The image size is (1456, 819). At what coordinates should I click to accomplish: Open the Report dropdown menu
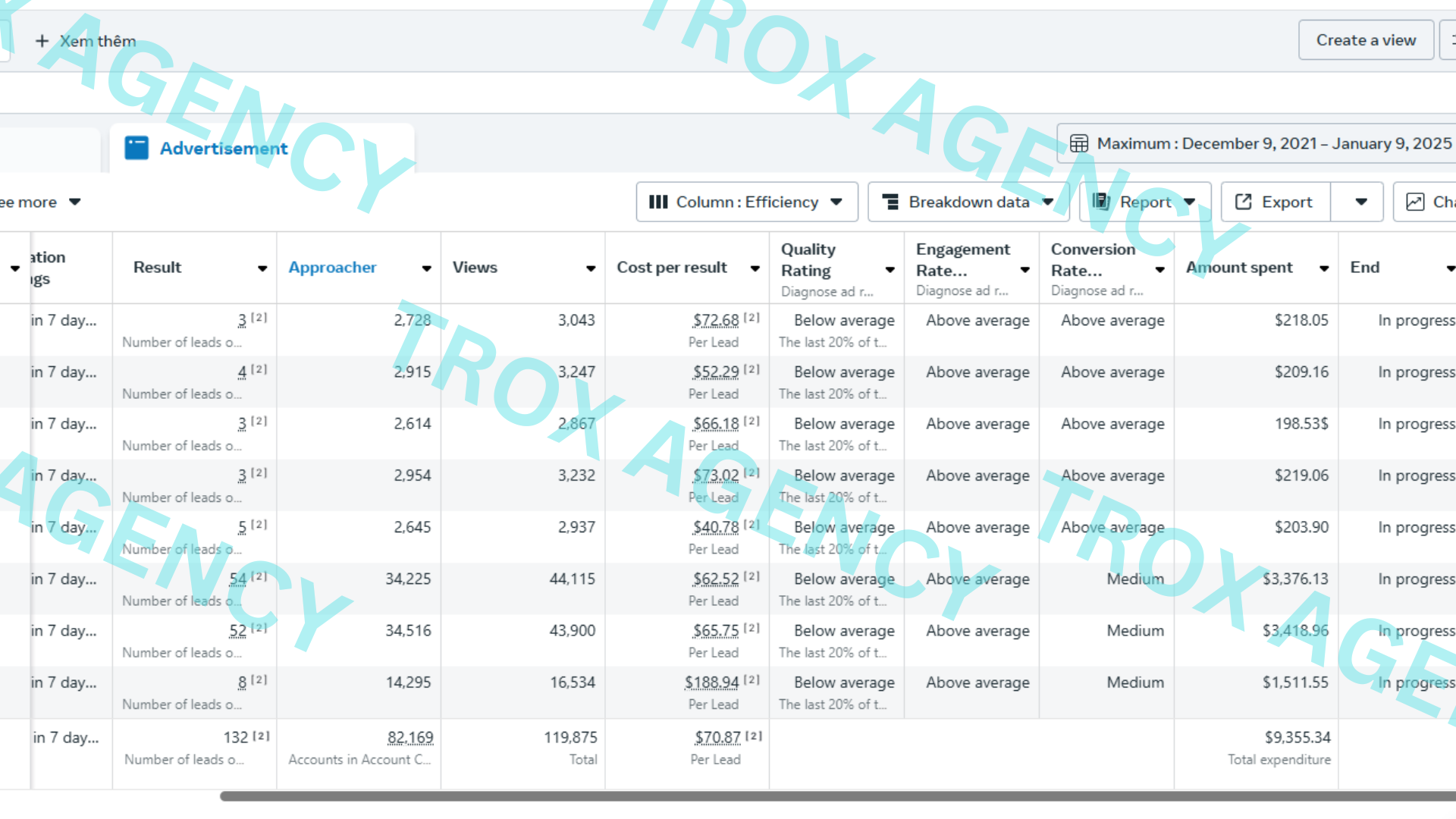tap(1145, 202)
